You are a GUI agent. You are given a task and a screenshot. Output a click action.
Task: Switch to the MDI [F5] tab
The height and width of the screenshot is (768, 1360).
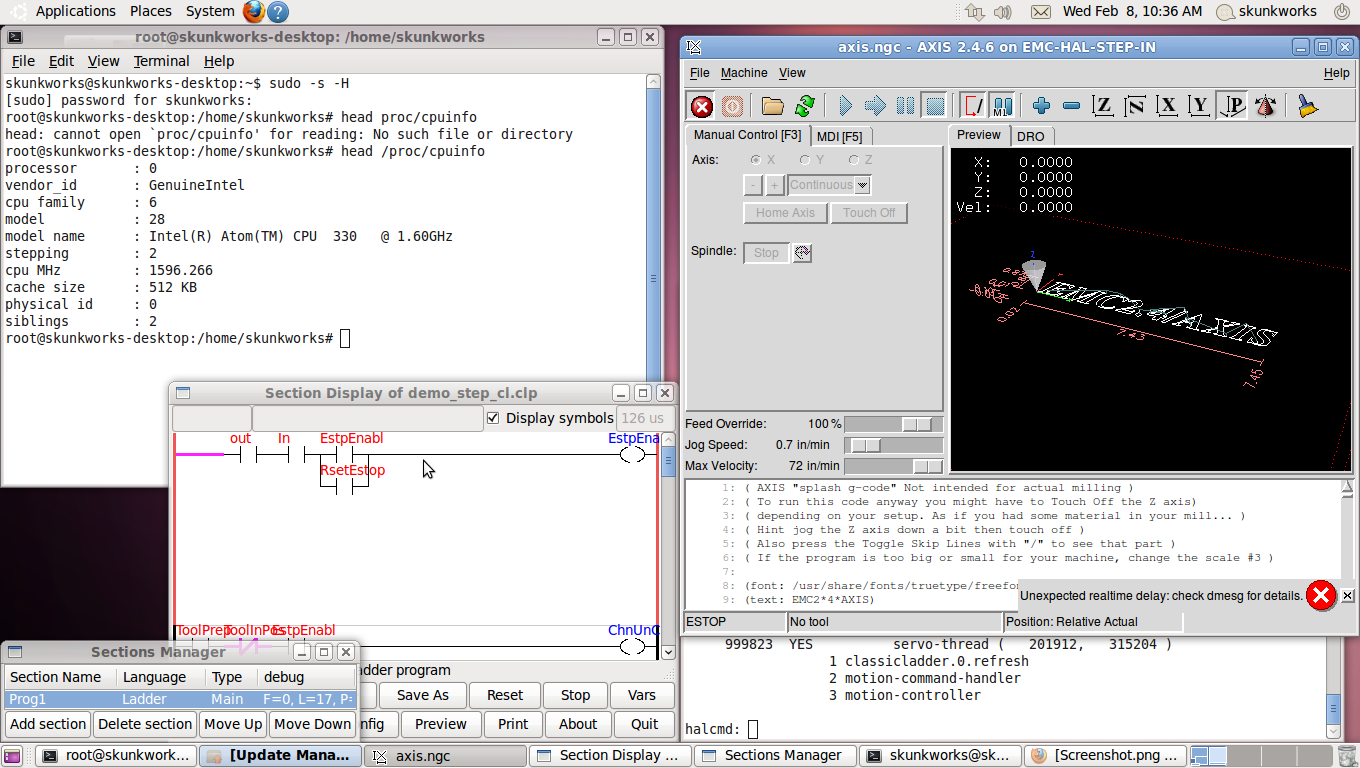tap(839, 136)
